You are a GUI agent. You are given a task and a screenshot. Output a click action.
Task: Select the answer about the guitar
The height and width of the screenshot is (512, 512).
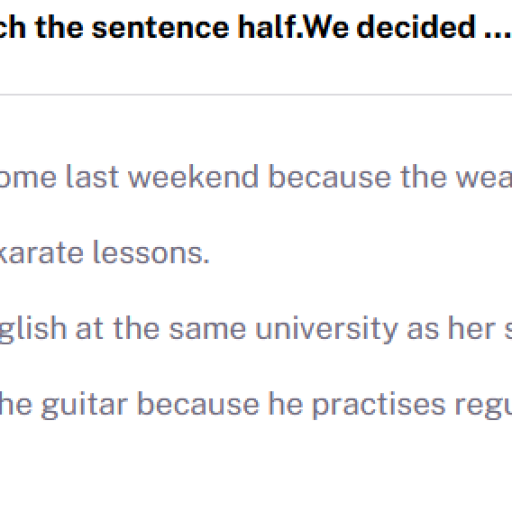click(256, 405)
